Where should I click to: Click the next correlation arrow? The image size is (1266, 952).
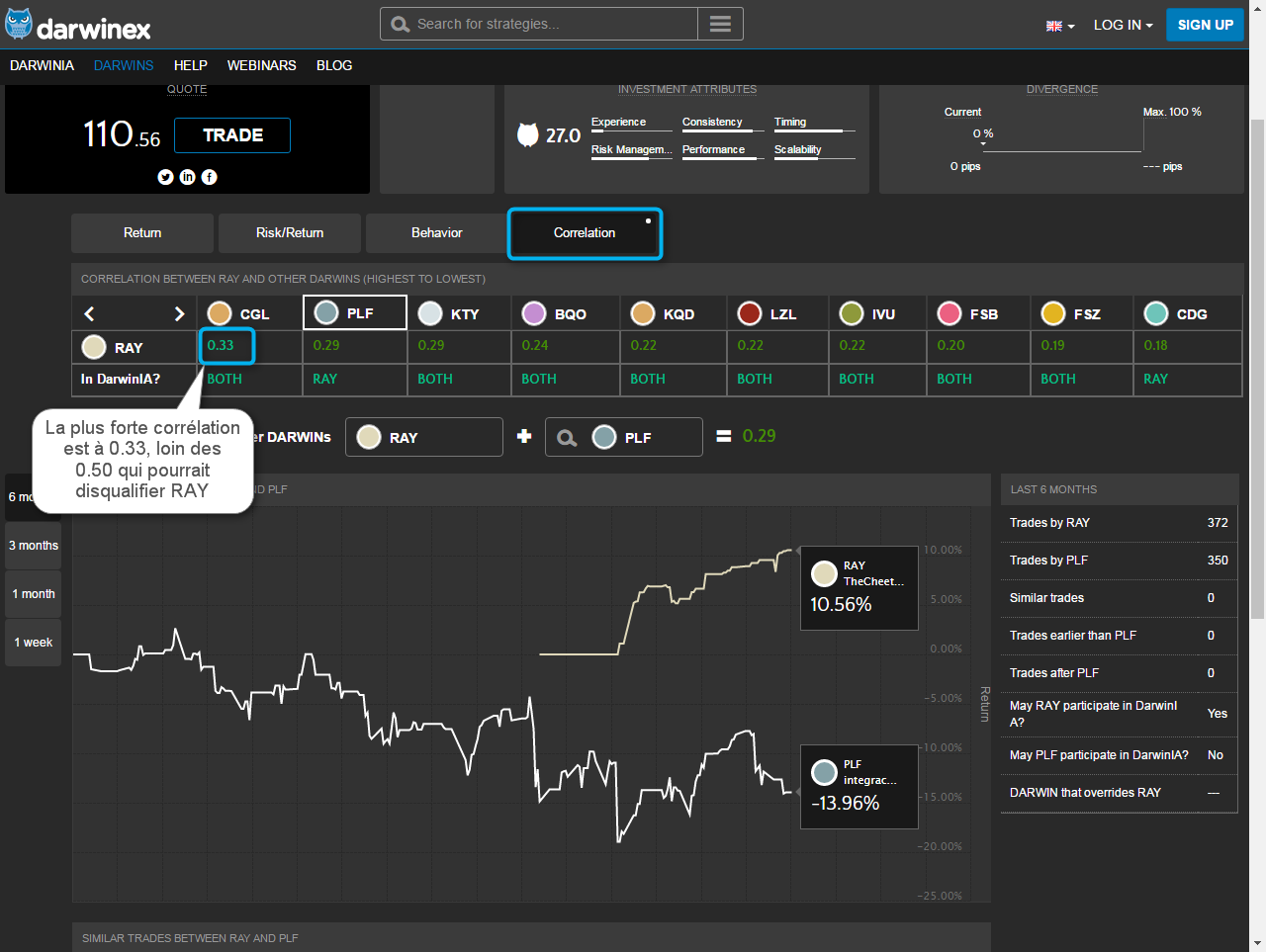[179, 313]
